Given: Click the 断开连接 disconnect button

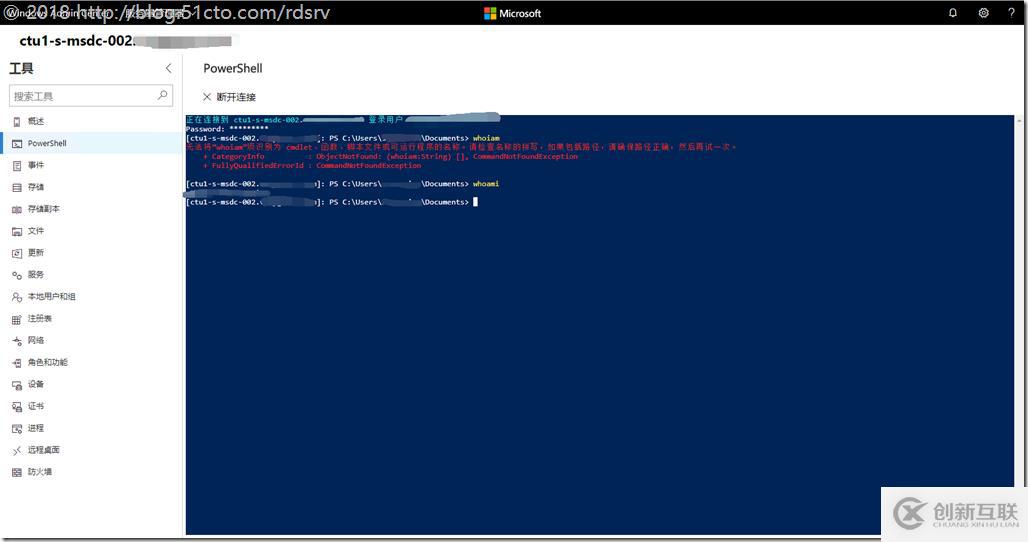Looking at the screenshot, I should coord(229,97).
